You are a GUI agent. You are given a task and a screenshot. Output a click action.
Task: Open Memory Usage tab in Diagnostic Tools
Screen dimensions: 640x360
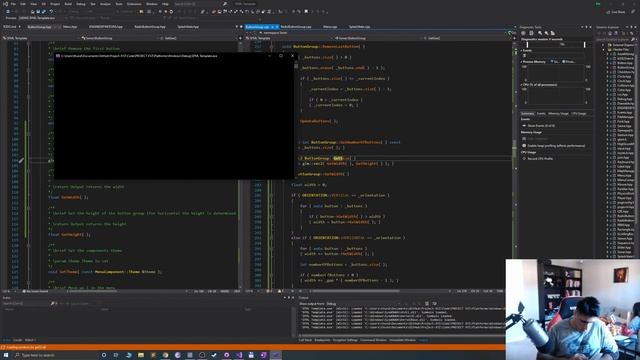[558, 113]
